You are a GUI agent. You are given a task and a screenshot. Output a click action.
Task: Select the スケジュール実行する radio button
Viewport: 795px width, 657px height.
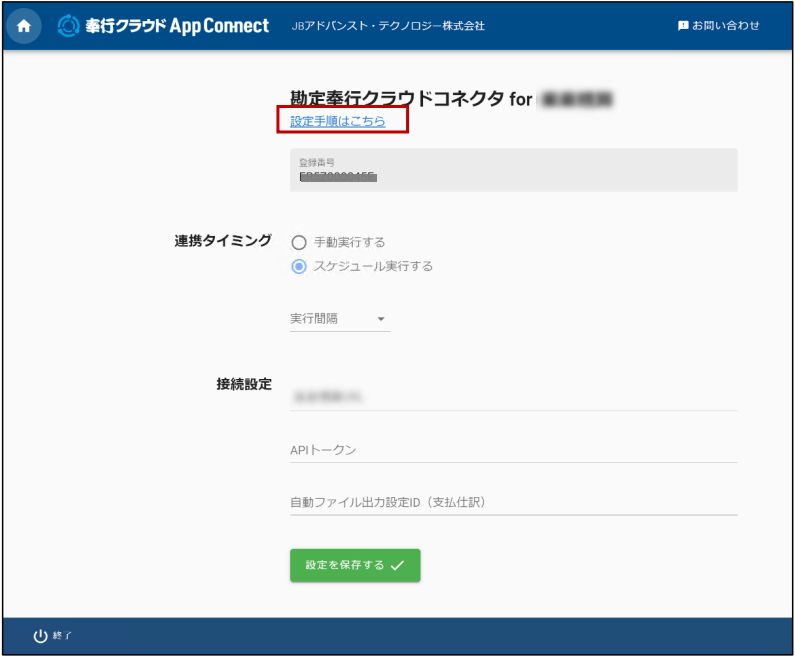(x=299, y=266)
